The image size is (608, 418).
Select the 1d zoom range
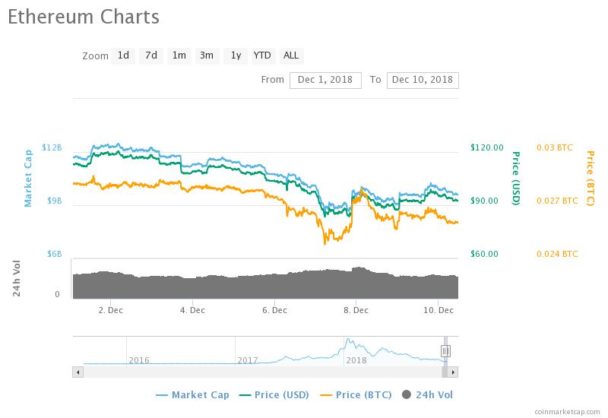pyautogui.click(x=123, y=55)
